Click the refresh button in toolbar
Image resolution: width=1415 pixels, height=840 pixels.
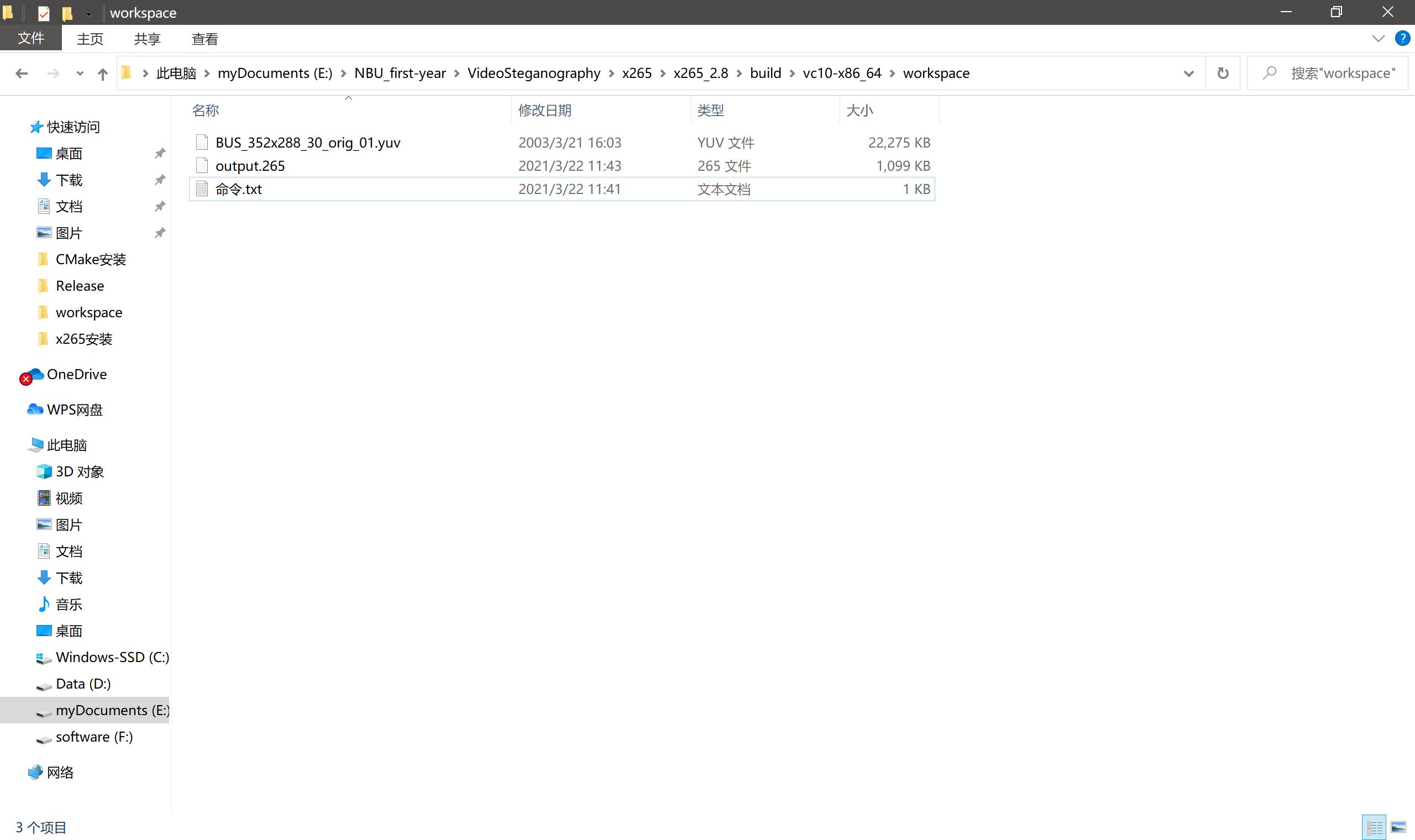coord(1223,72)
